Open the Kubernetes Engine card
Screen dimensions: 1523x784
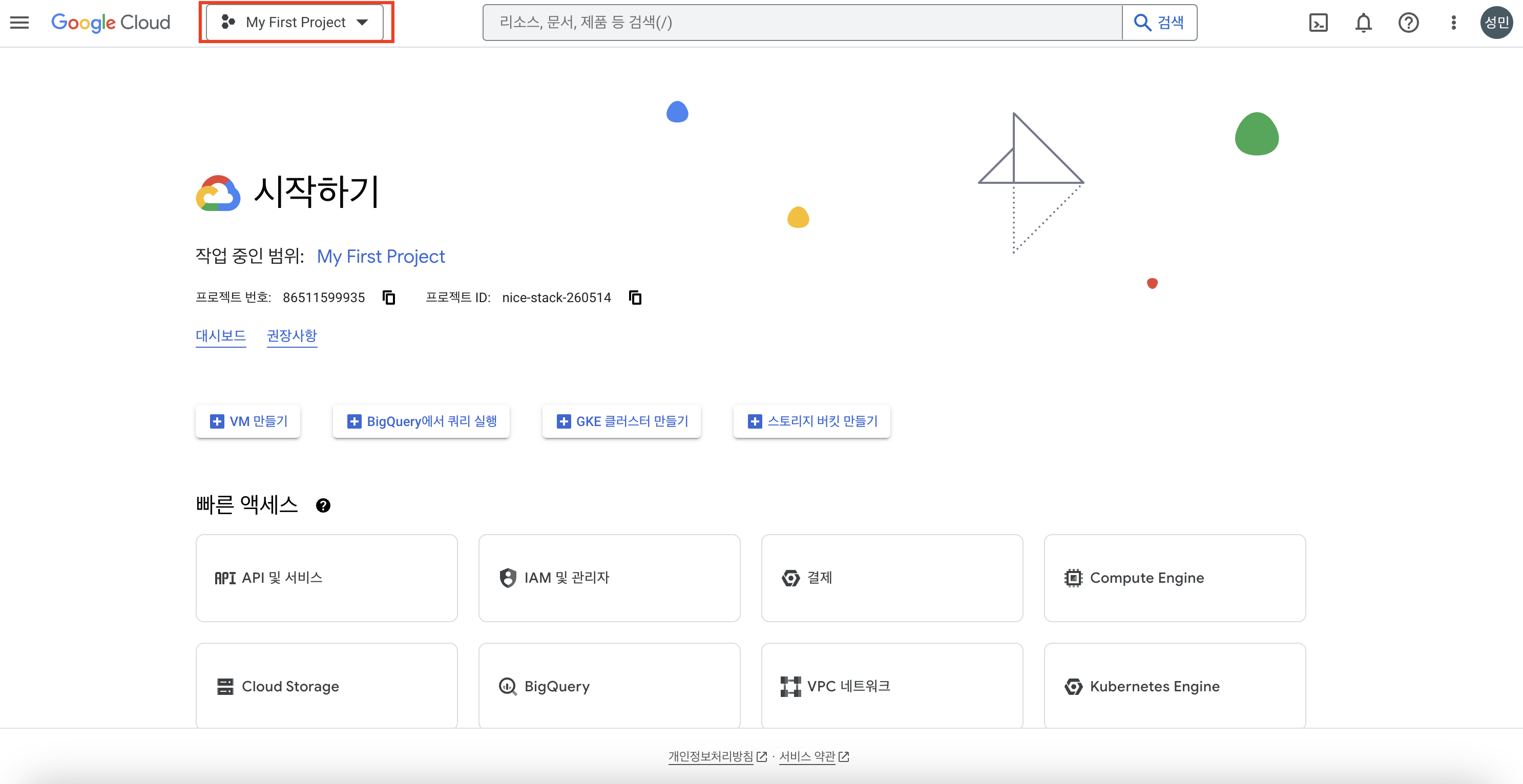tap(1175, 686)
